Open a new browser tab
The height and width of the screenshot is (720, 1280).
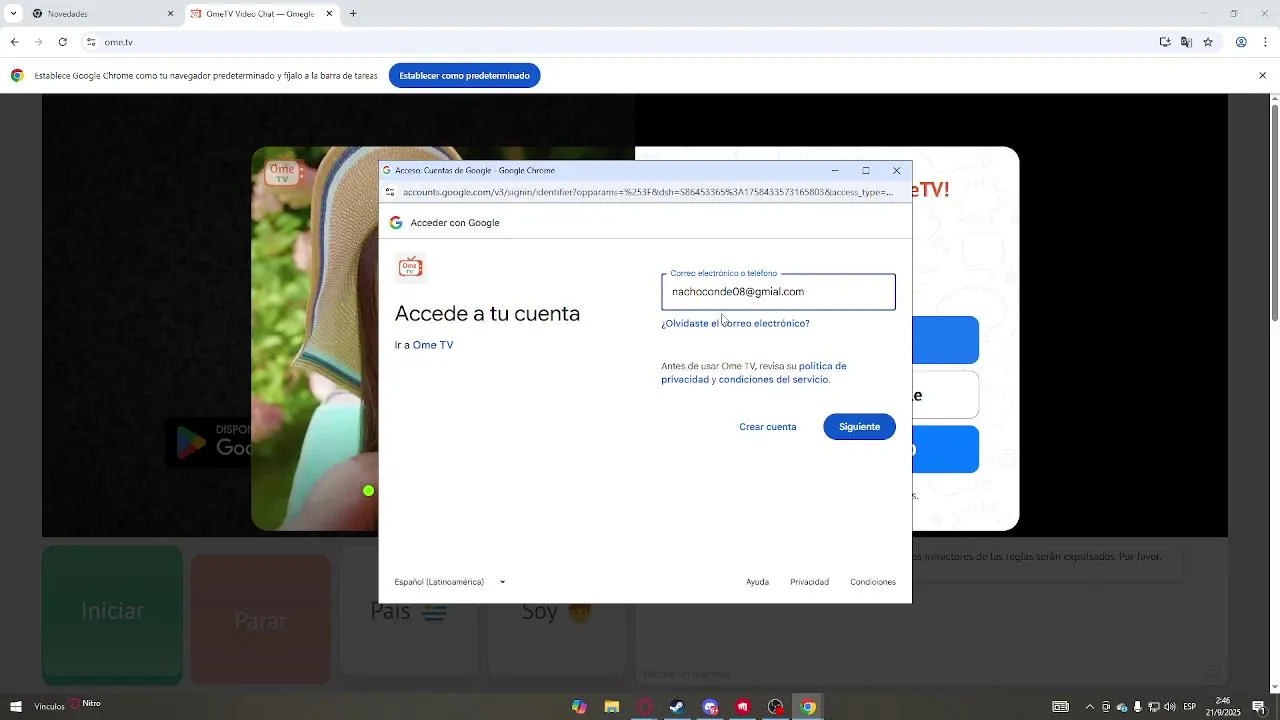(353, 14)
